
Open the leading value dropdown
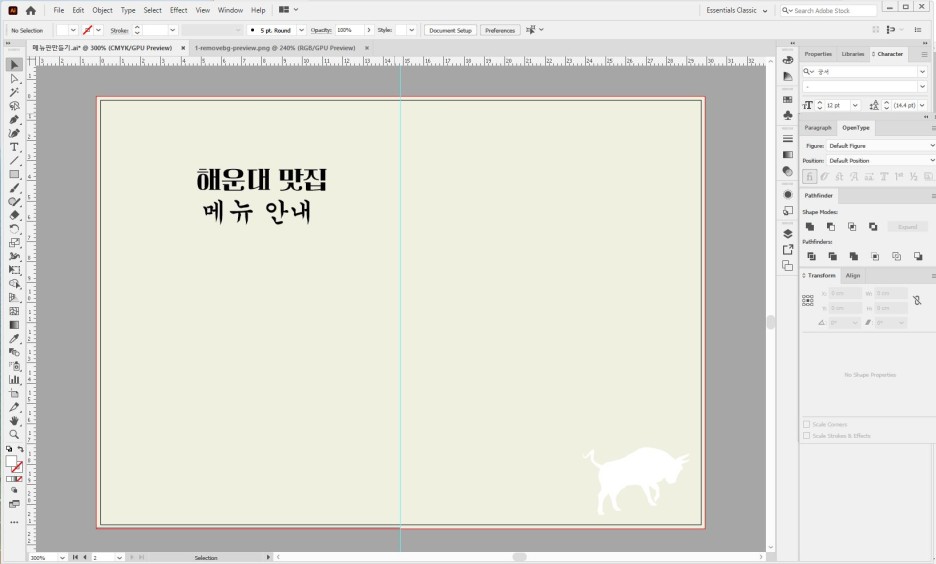(922, 105)
